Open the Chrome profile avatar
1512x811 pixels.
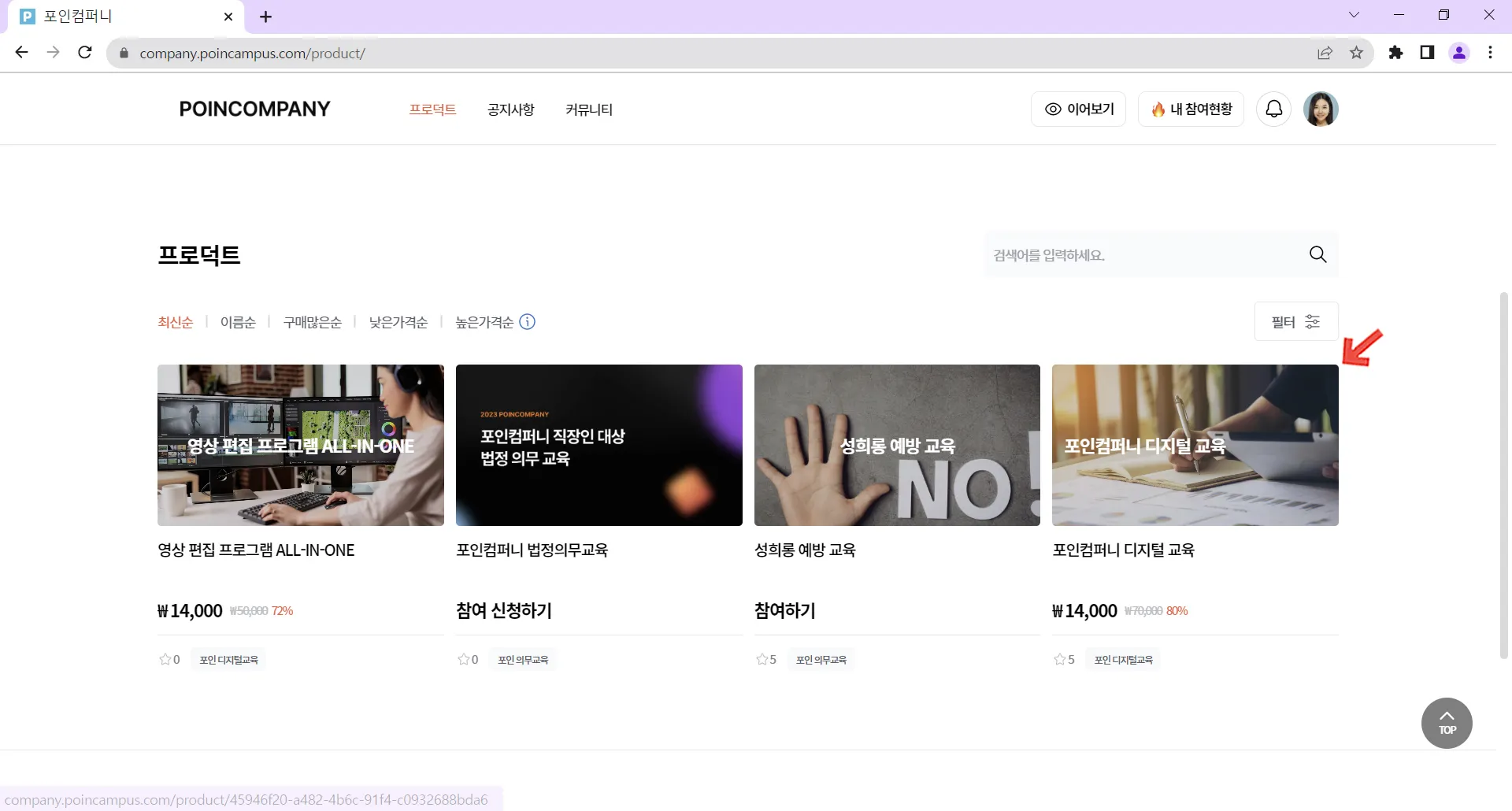pyautogui.click(x=1459, y=53)
